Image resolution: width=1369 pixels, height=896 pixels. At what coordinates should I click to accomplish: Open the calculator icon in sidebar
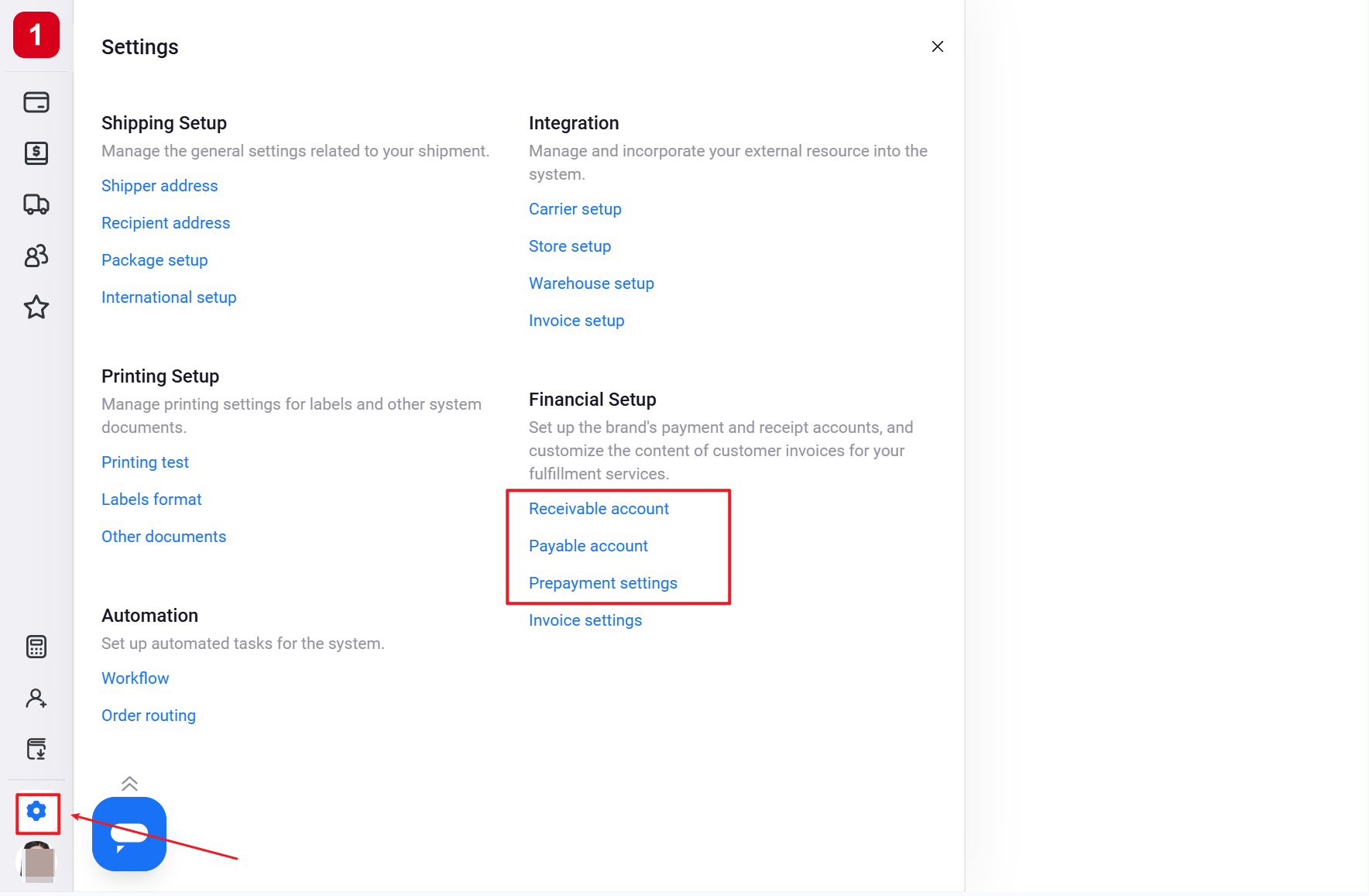[x=36, y=647]
